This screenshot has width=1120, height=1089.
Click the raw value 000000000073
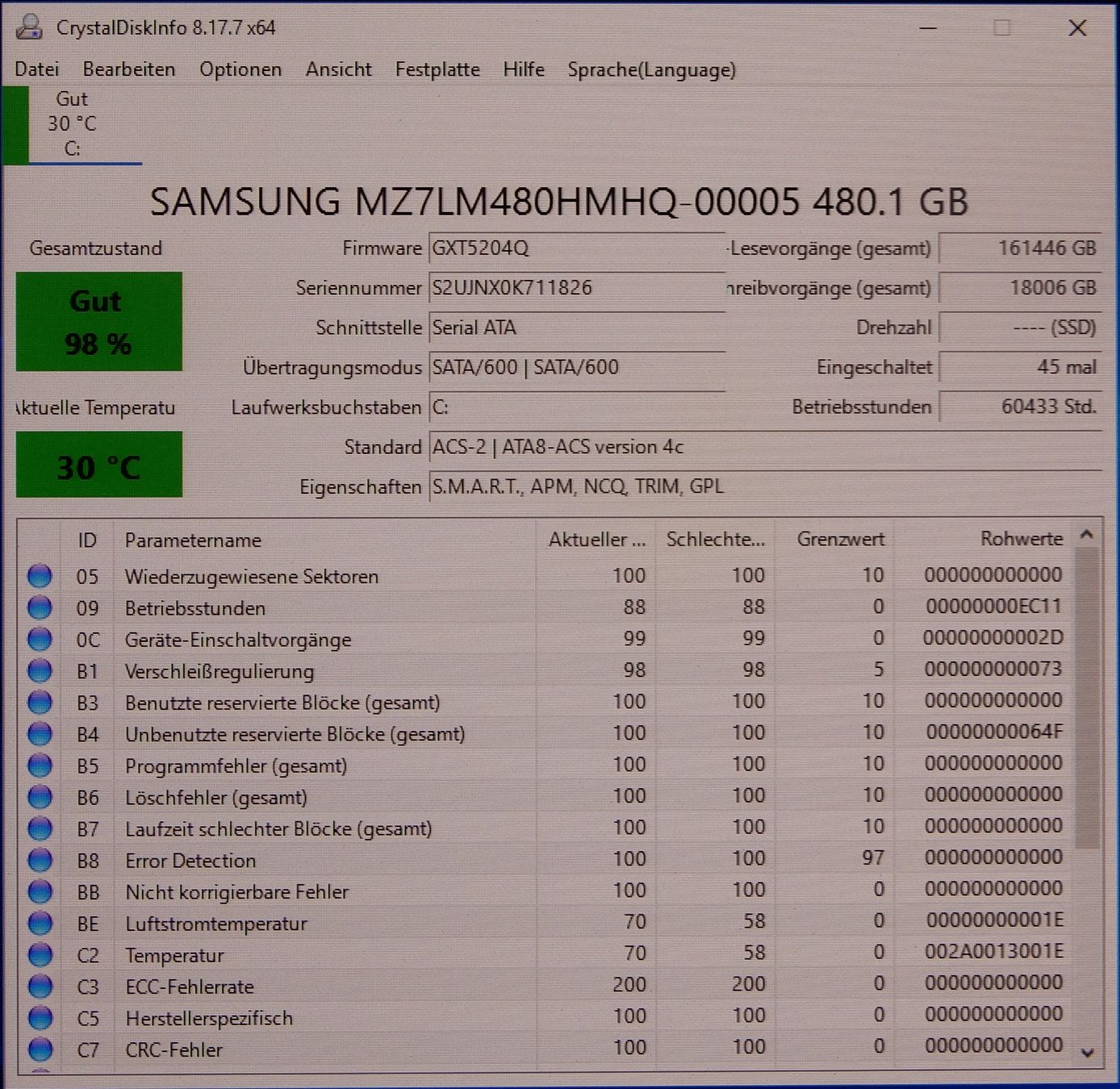tap(993, 670)
